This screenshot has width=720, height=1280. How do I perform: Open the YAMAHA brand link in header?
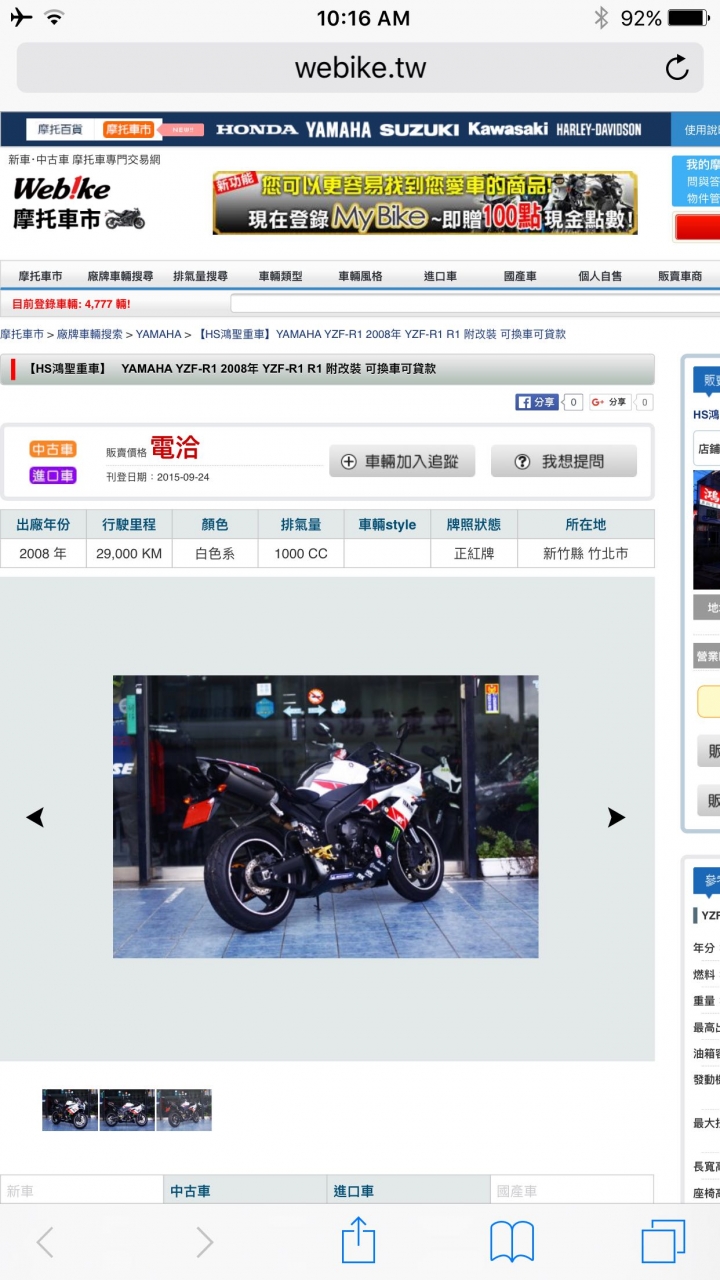pos(338,130)
